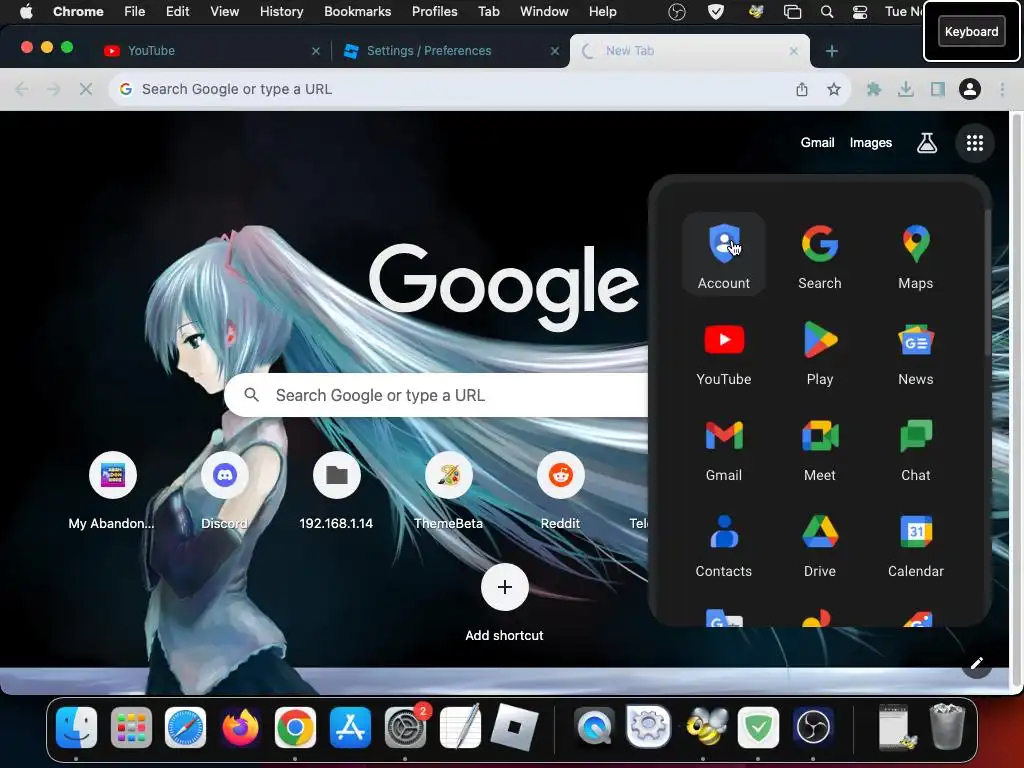The width and height of the screenshot is (1024, 768).
Task: Close the Settings / Preferences tab
Action: pyautogui.click(x=554, y=51)
